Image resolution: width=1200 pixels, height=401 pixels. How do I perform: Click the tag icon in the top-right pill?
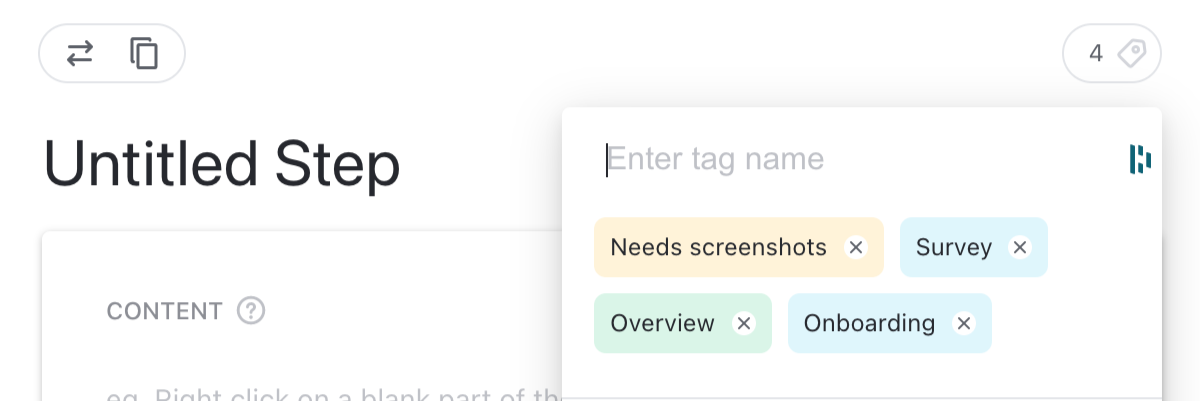pos(1132,53)
